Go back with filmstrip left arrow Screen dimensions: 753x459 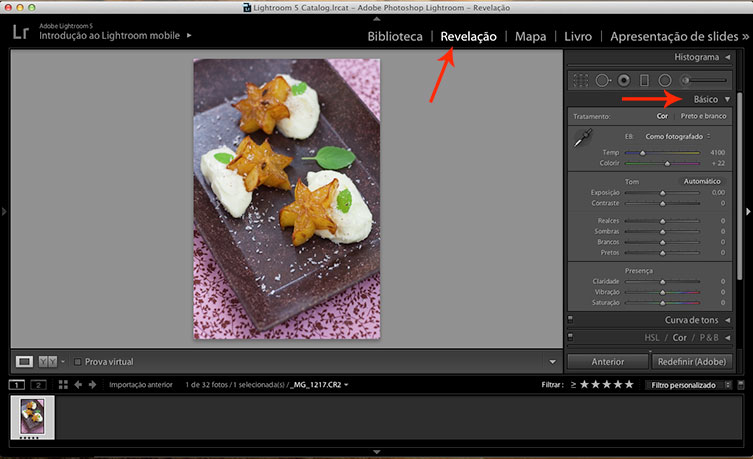(78, 384)
